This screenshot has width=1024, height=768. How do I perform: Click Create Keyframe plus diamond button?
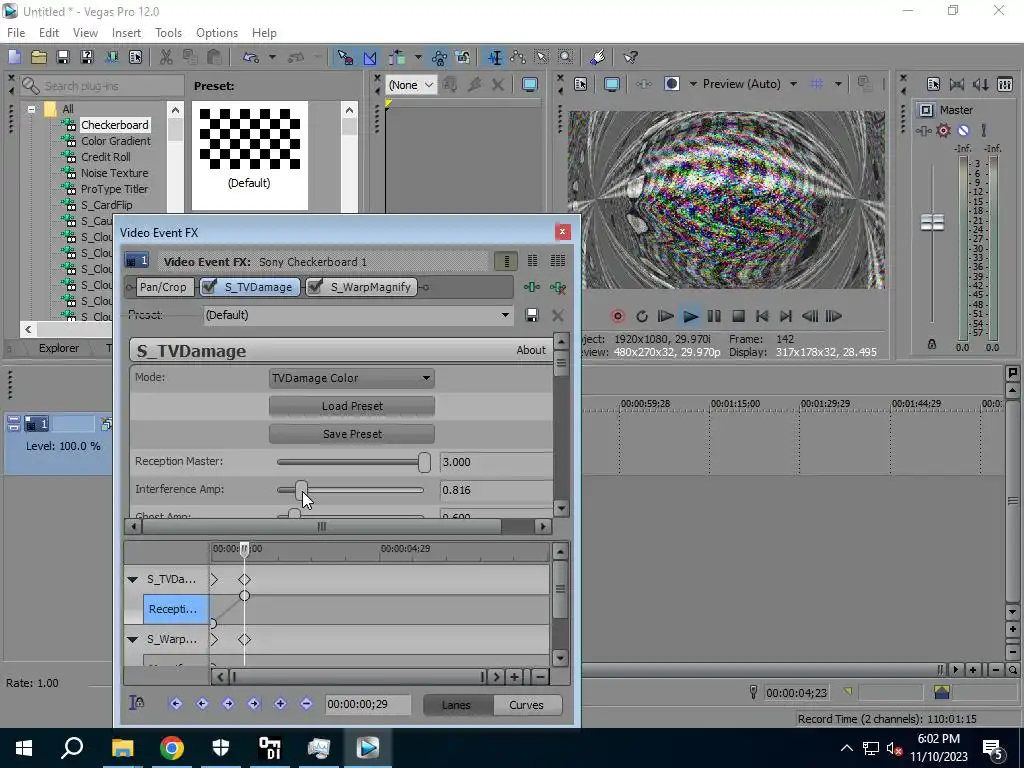coord(280,703)
